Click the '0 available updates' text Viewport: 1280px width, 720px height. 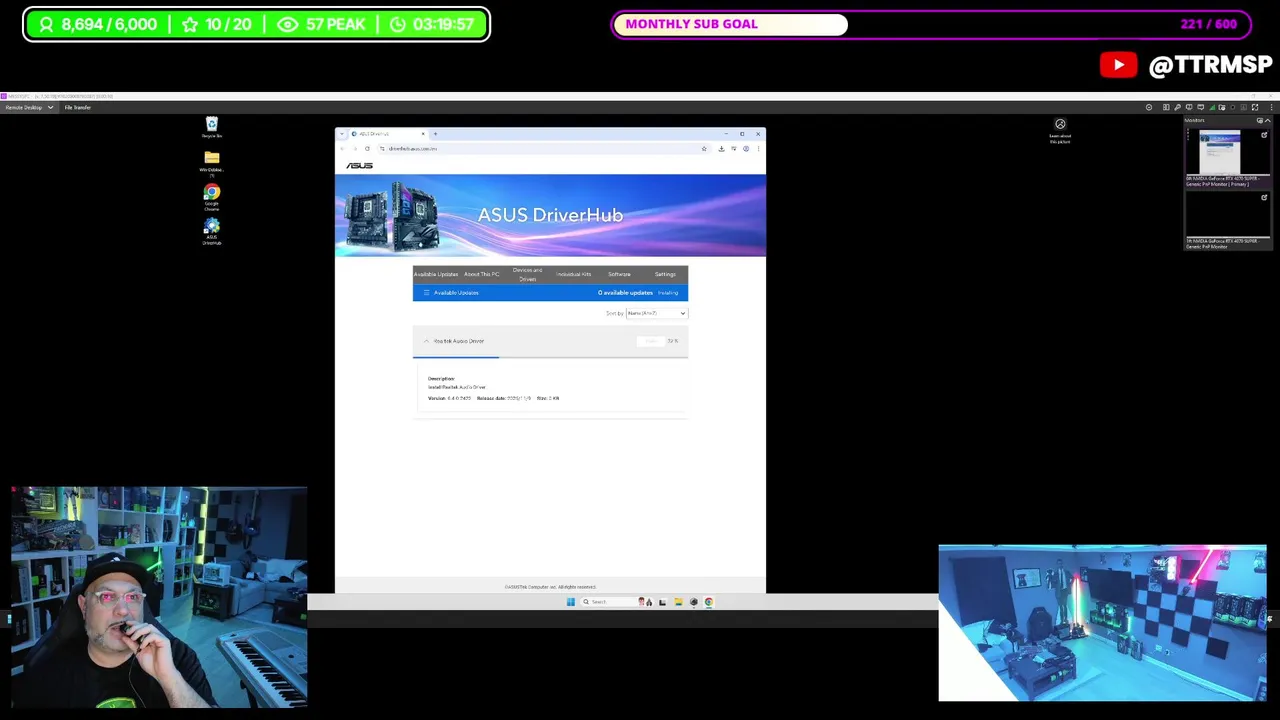pos(625,293)
